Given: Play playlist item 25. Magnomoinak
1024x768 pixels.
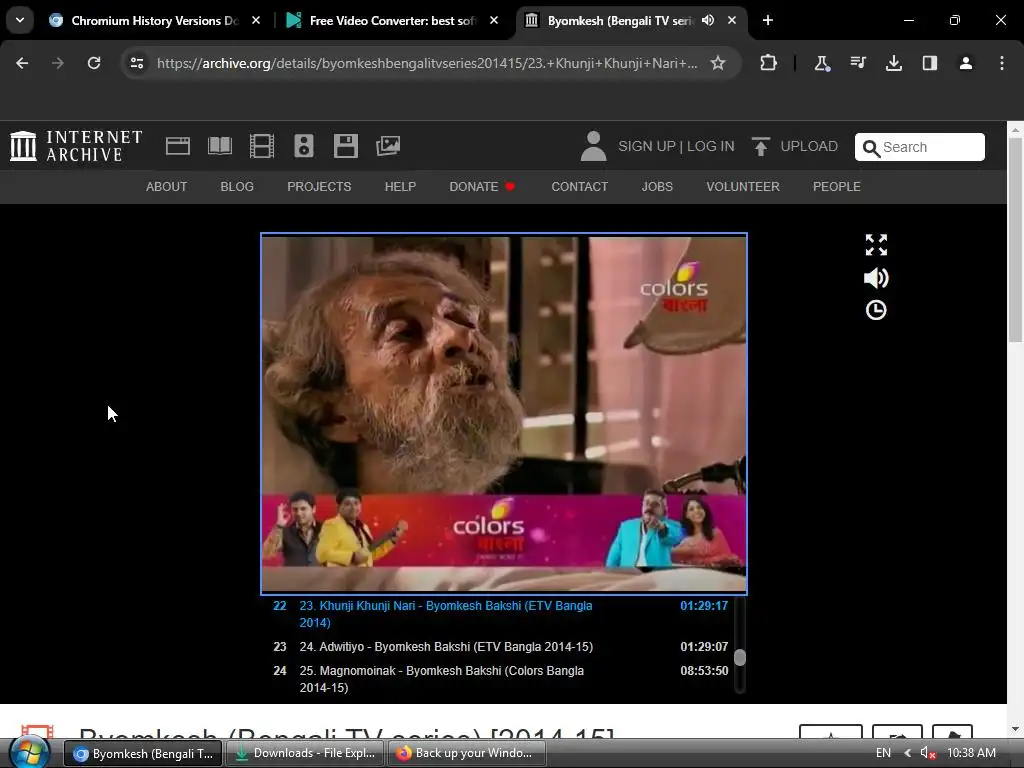Looking at the screenshot, I should 501,679.
